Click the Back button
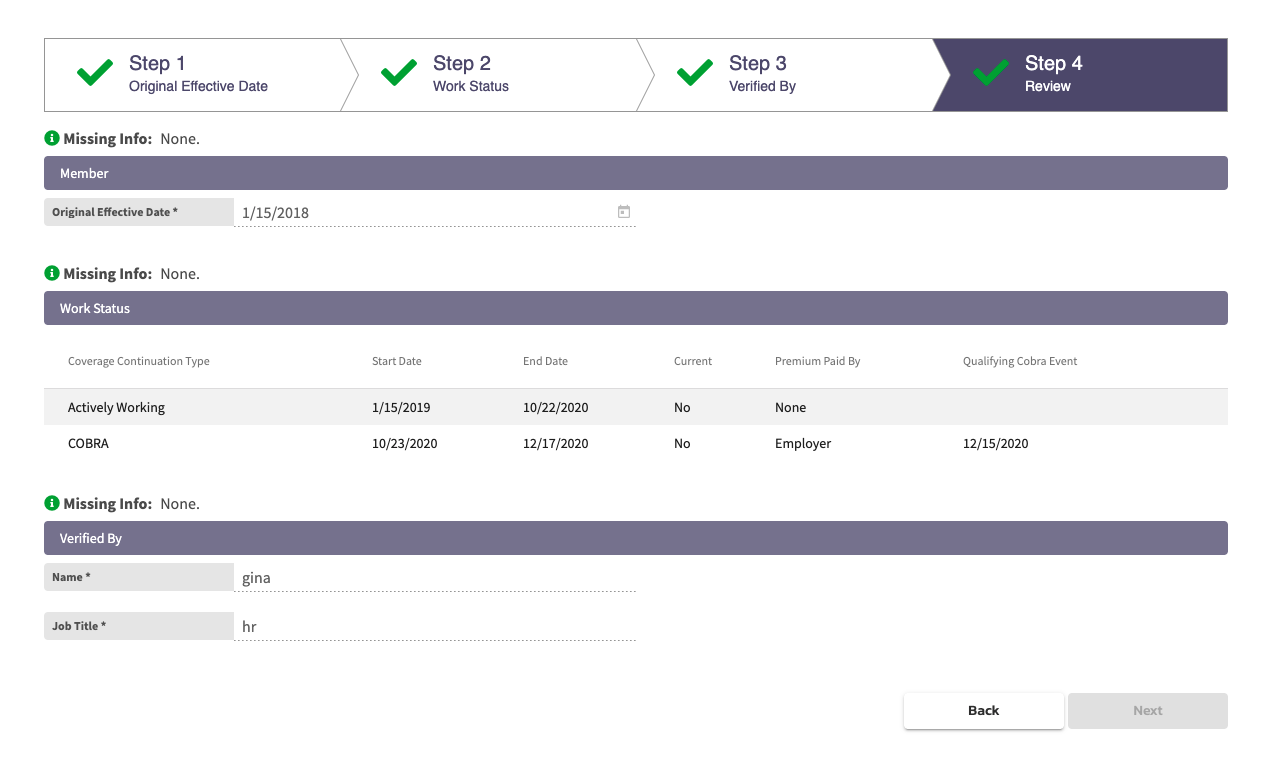This screenshot has width=1271, height=763. pos(983,710)
